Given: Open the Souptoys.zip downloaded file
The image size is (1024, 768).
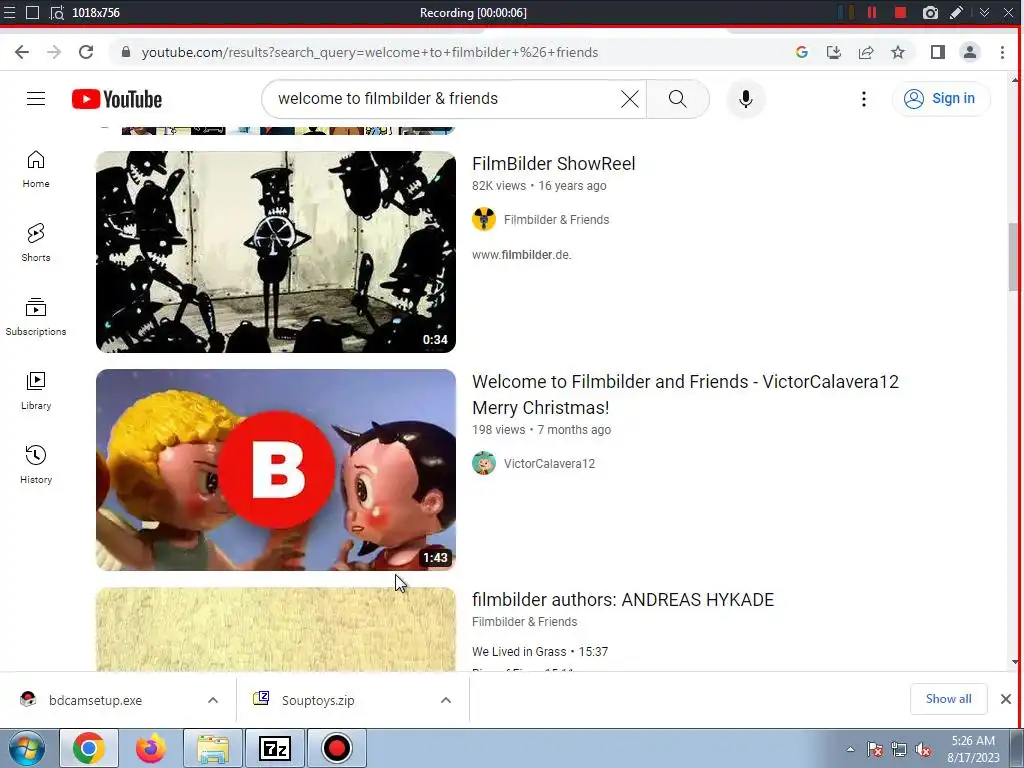Looking at the screenshot, I should point(318,700).
